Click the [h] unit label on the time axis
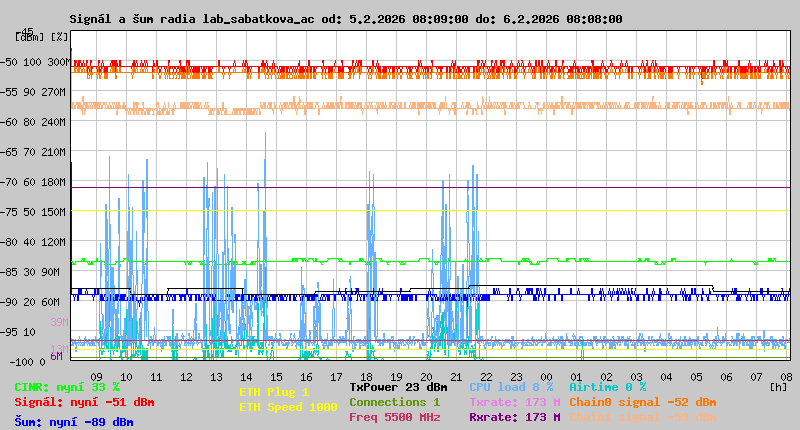This screenshot has height=430, width=800. click(778, 386)
